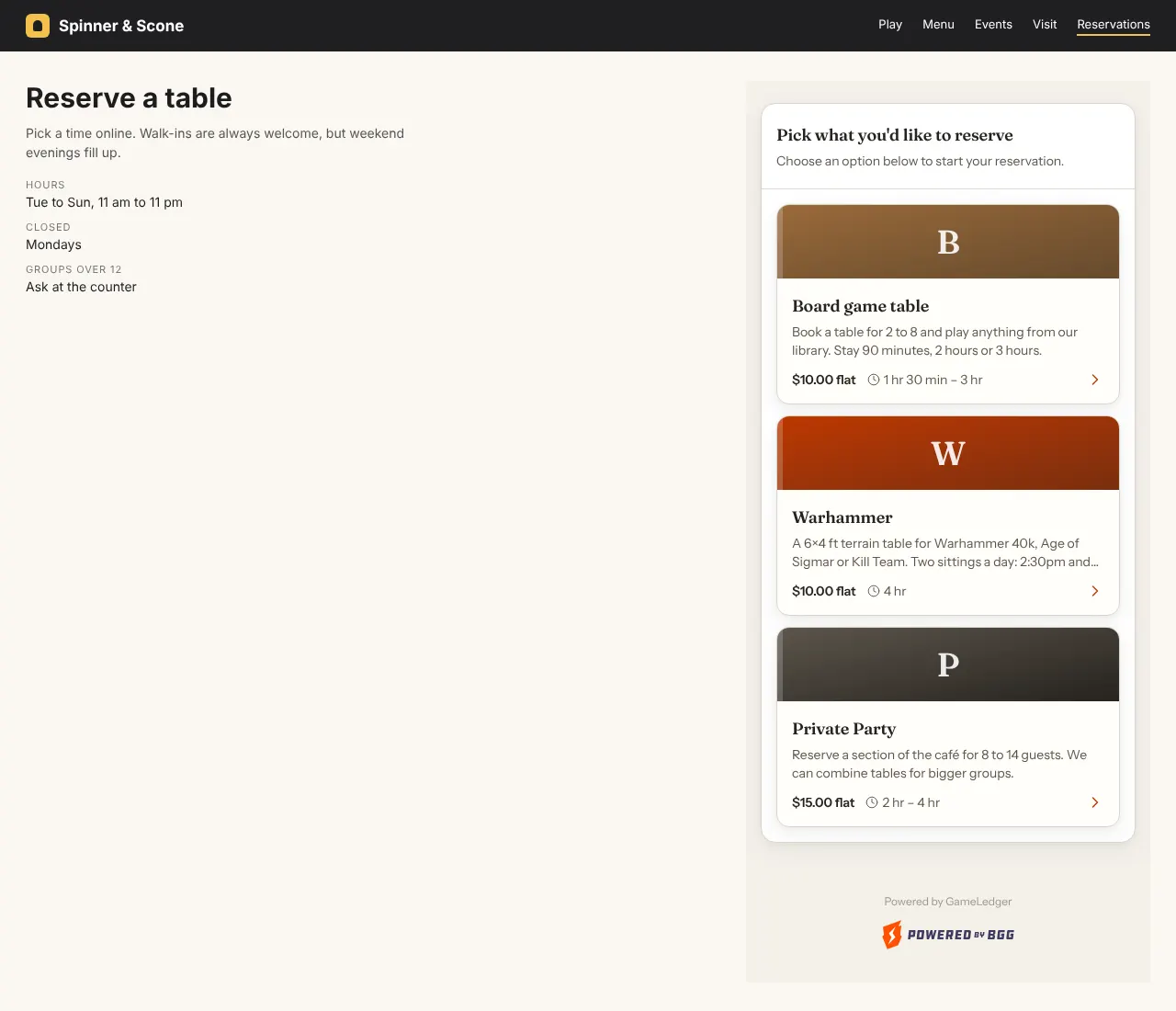Click the Tue to Sun hours text

click(104, 202)
